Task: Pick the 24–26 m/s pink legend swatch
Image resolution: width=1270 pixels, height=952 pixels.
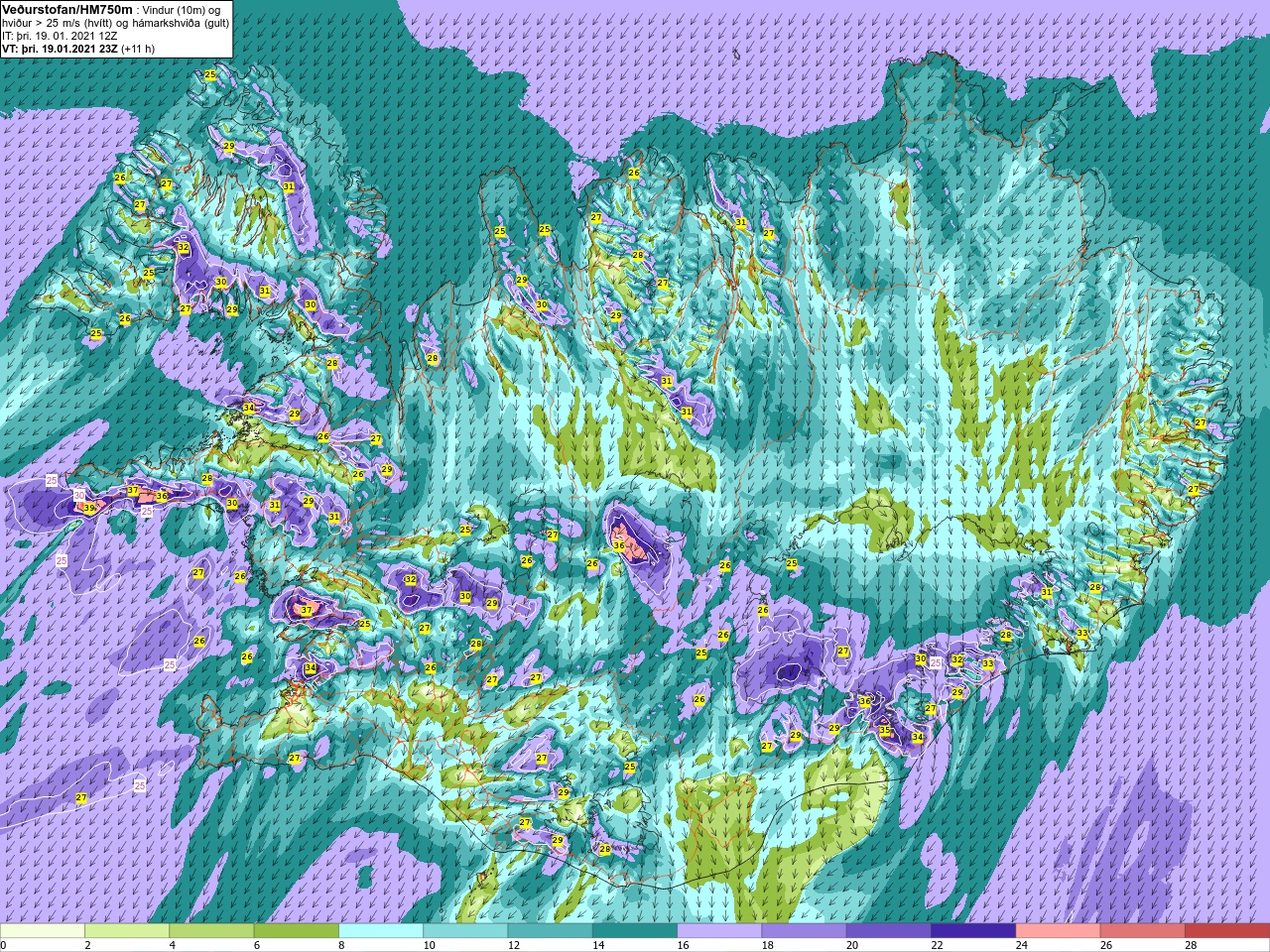Action: click(x=1058, y=931)
